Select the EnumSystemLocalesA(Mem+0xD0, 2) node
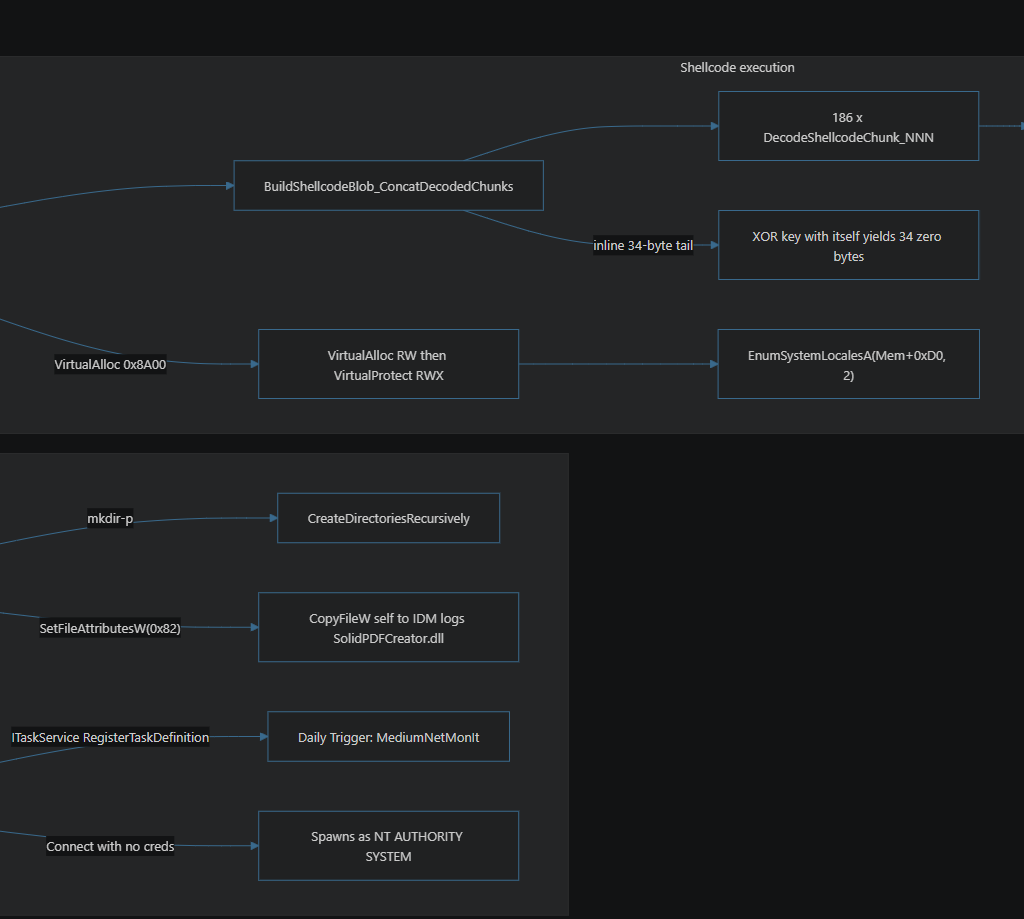Image resolution: width=1024 pixels, height=919 pixels. [x=848, y=364]
